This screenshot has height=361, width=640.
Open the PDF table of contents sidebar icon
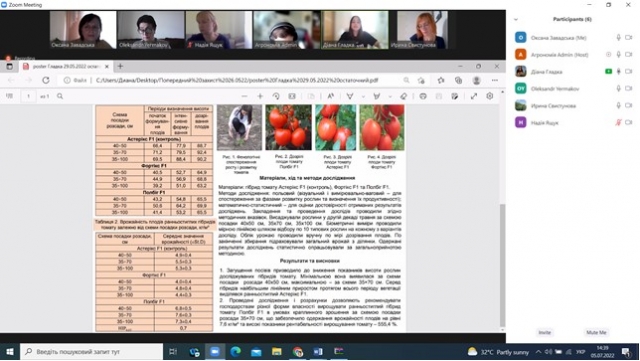9,96
